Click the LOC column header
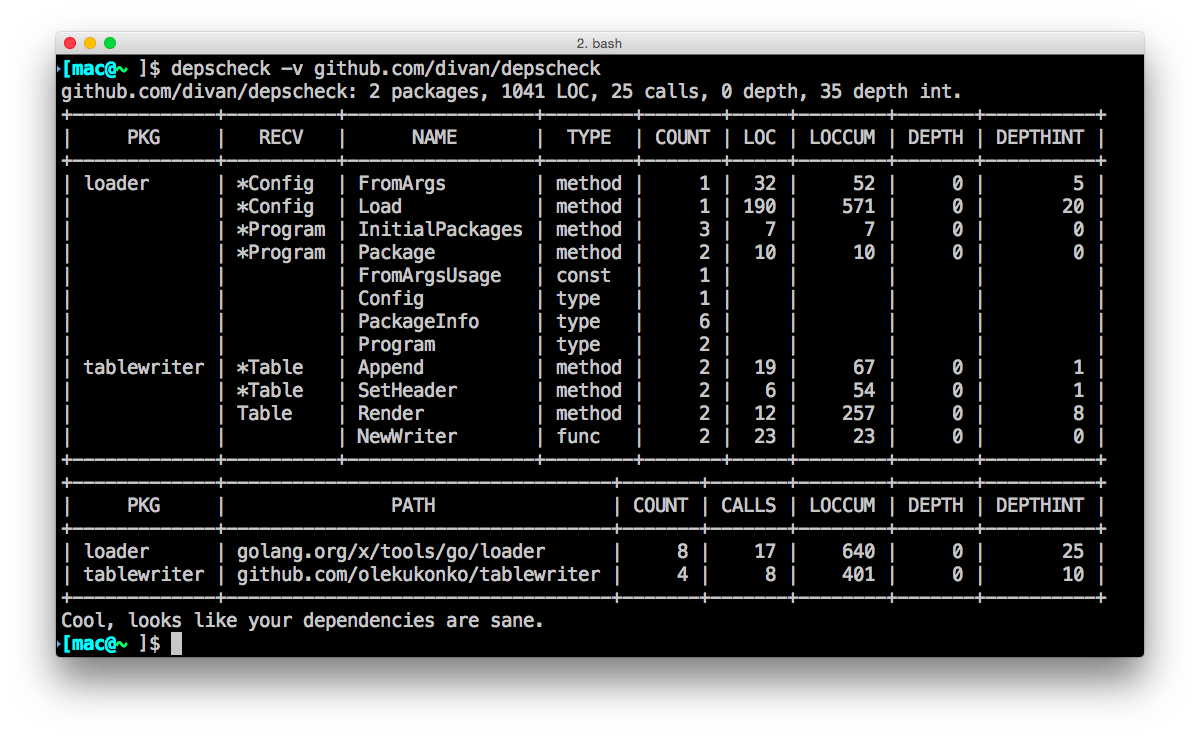1200x737 pixels. pyautogui.click(x=759, y=137)
